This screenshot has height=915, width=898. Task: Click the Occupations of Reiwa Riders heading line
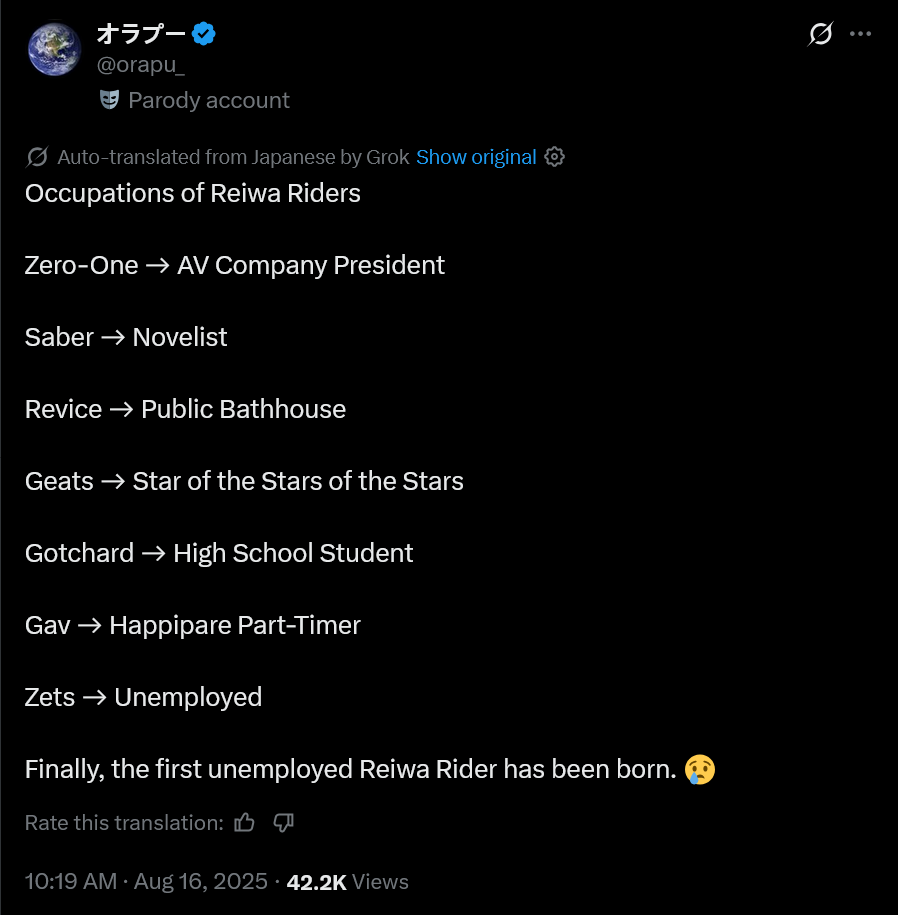(x=193, y=193)
